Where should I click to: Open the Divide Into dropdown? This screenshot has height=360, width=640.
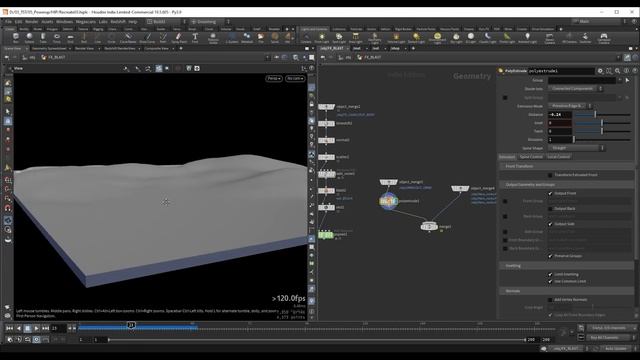click(576, 89)
